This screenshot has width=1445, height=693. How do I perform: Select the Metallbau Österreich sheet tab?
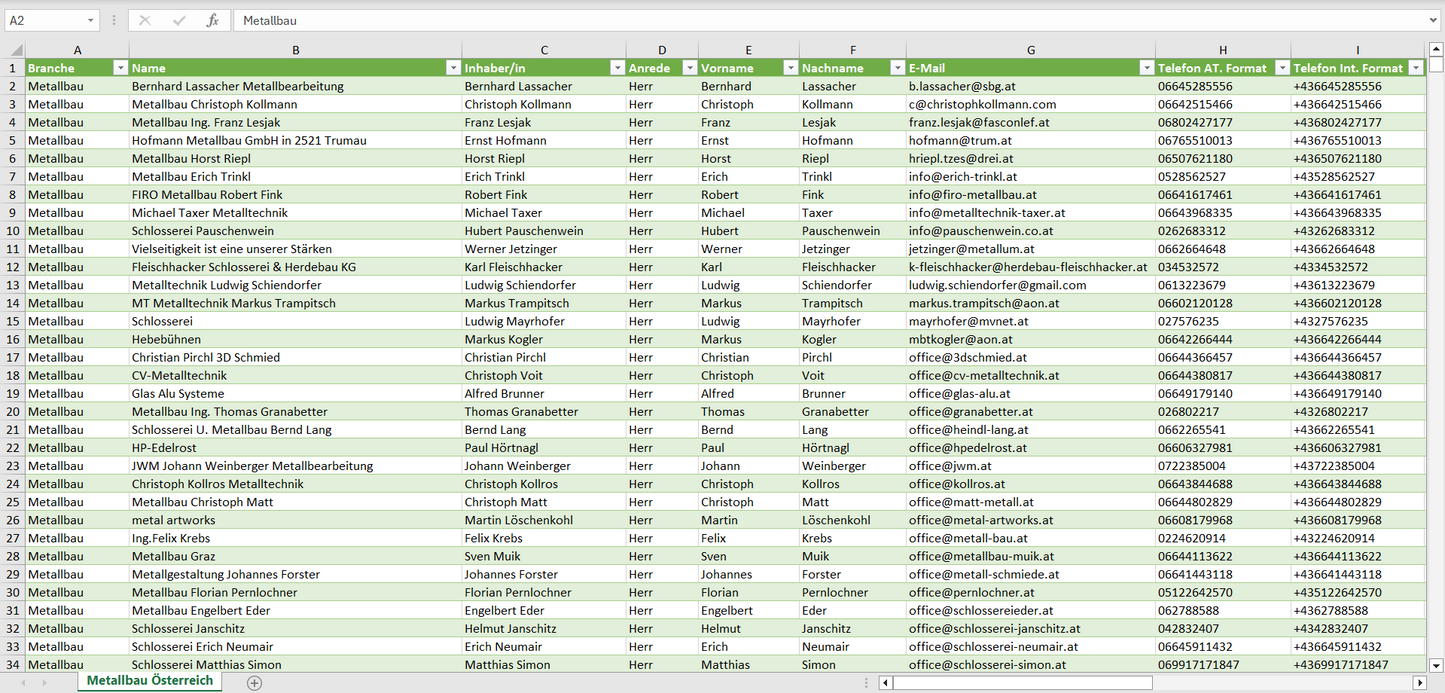[x=150, y=680]
